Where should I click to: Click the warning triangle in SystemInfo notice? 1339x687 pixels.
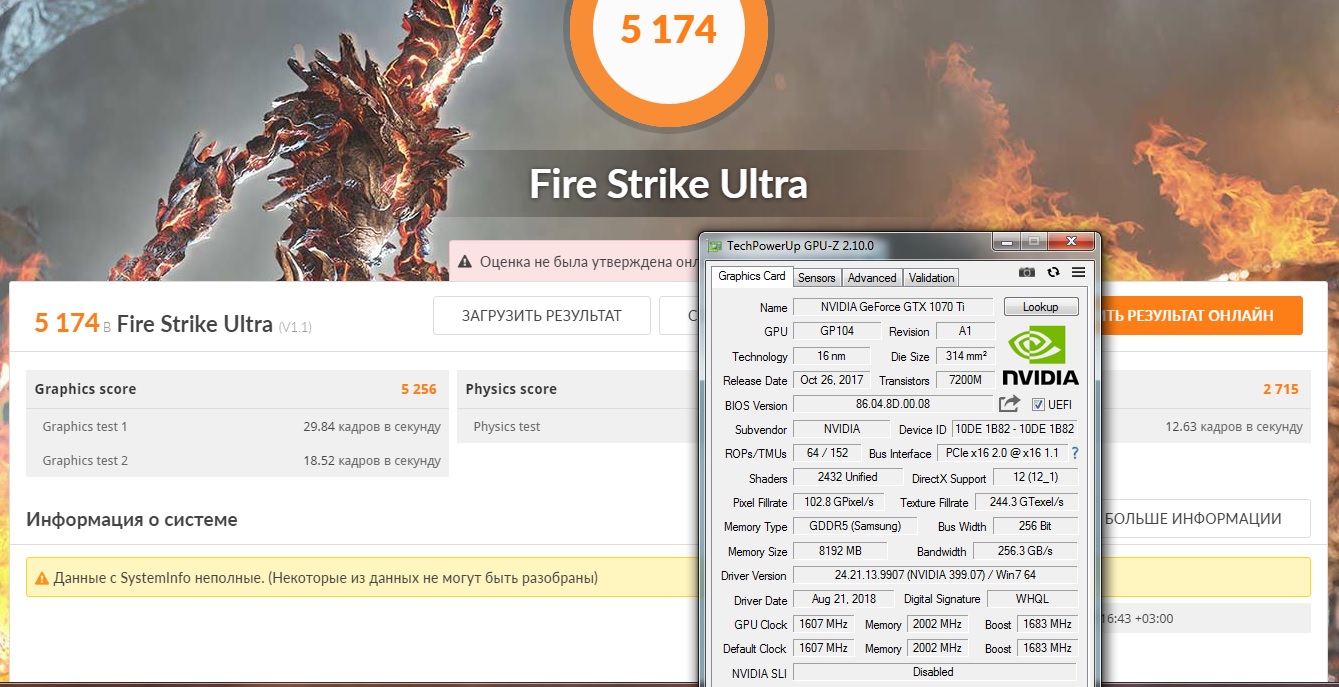click(42, 578)
